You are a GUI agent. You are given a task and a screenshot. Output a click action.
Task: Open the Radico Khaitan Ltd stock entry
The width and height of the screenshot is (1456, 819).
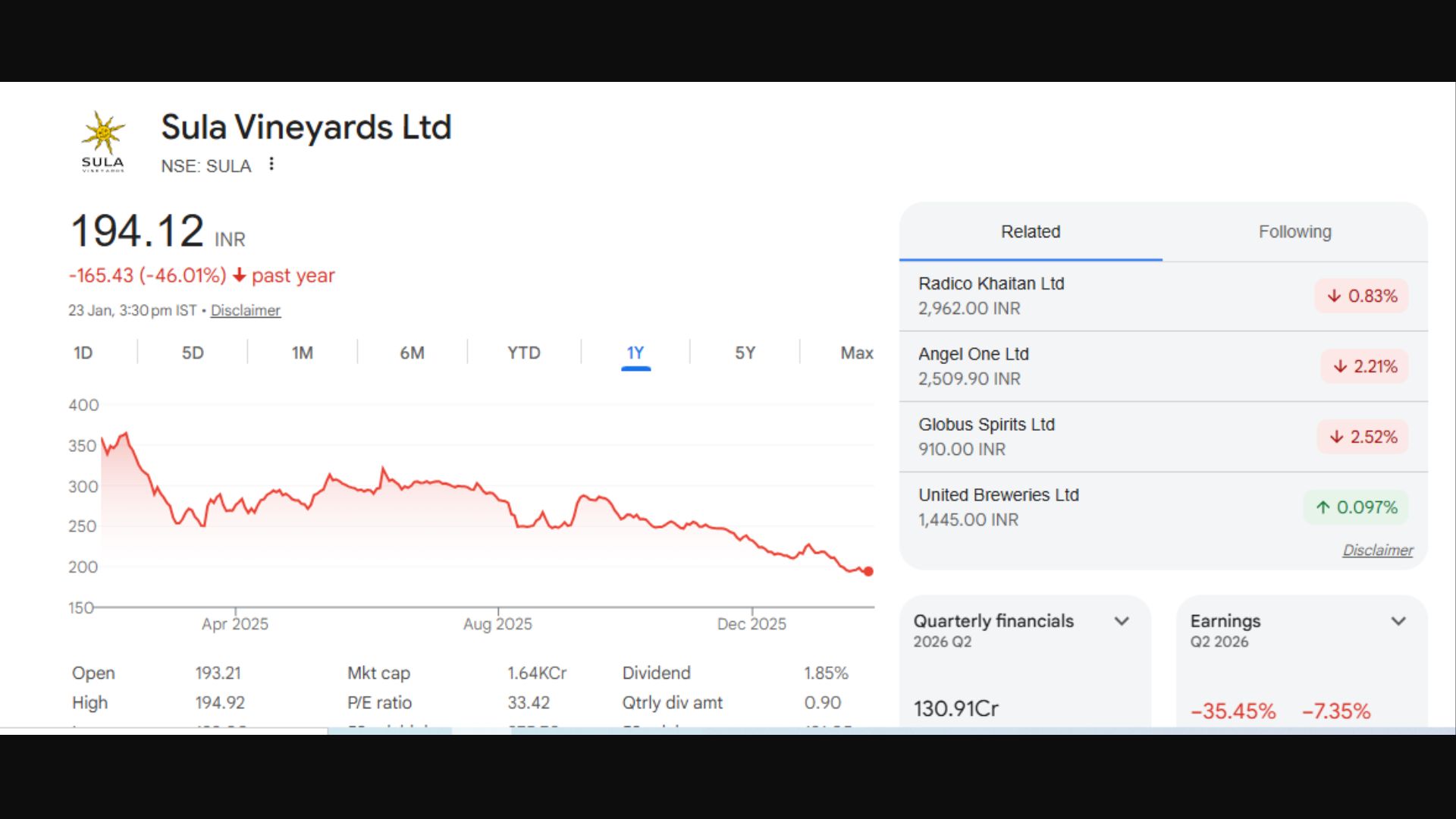[990, 284]
